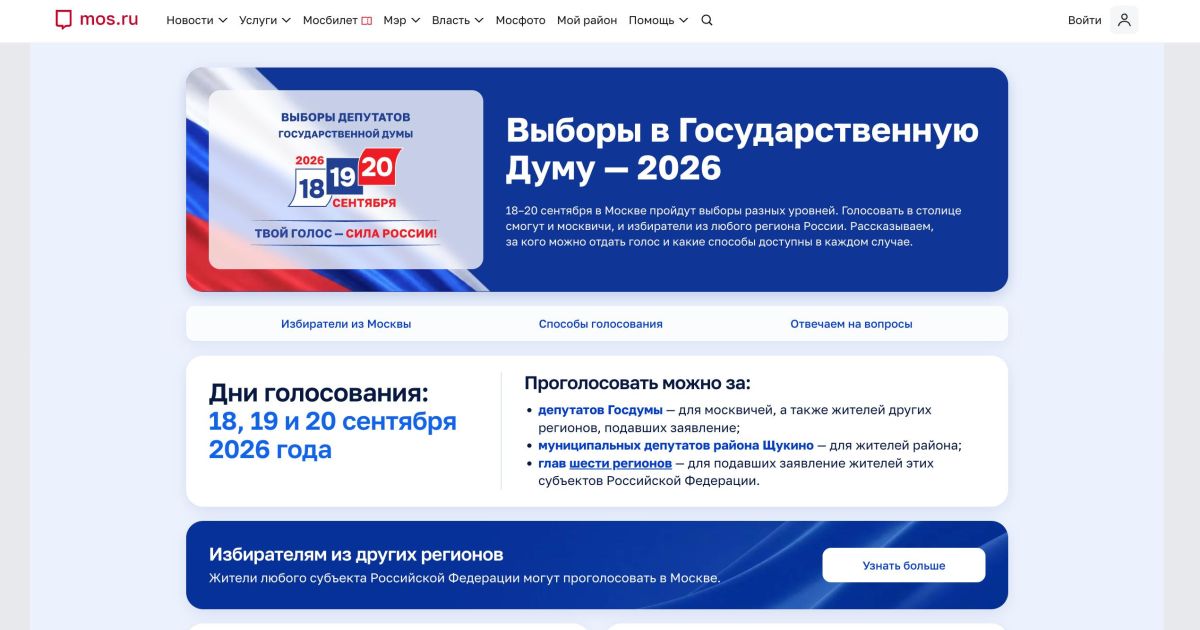1200x630 pixels.
Task: Open the Мой район menu item
Action: tap(587, 20)
